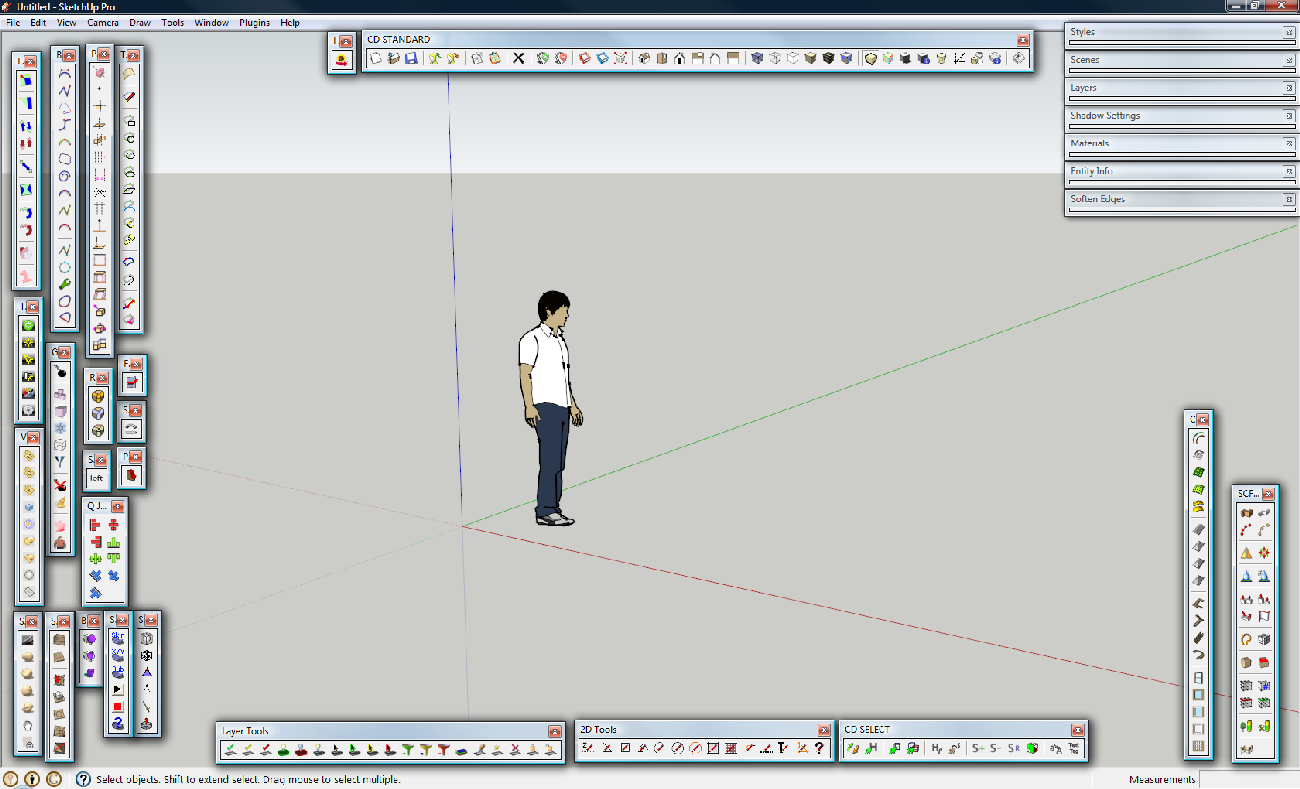Click the S+ icon in CD SELECT

[x=979, y=748]
